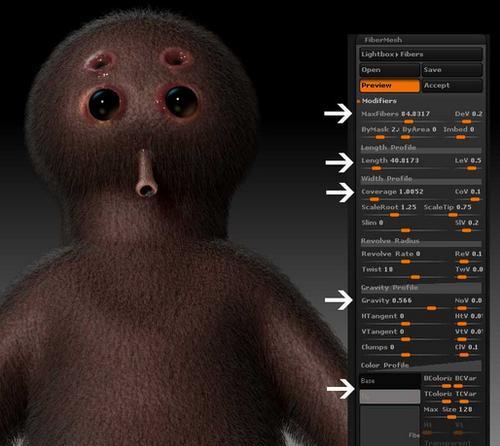Adjust the HtV slider

(x=468, y=319)
